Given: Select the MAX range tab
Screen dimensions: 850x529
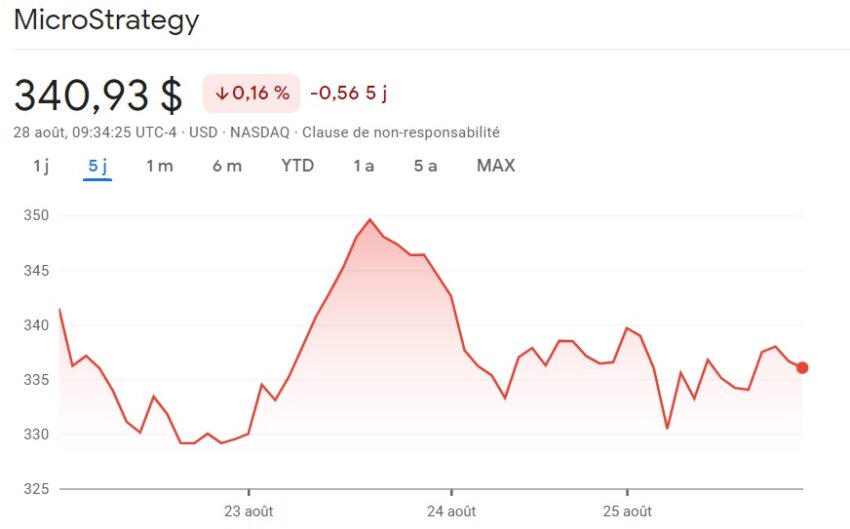Looking at the screenshot, I should [x=495, y=166].
